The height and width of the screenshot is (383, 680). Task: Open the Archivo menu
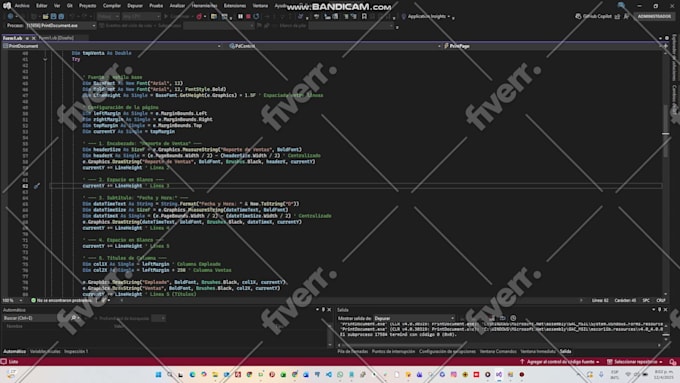point(22,6)
